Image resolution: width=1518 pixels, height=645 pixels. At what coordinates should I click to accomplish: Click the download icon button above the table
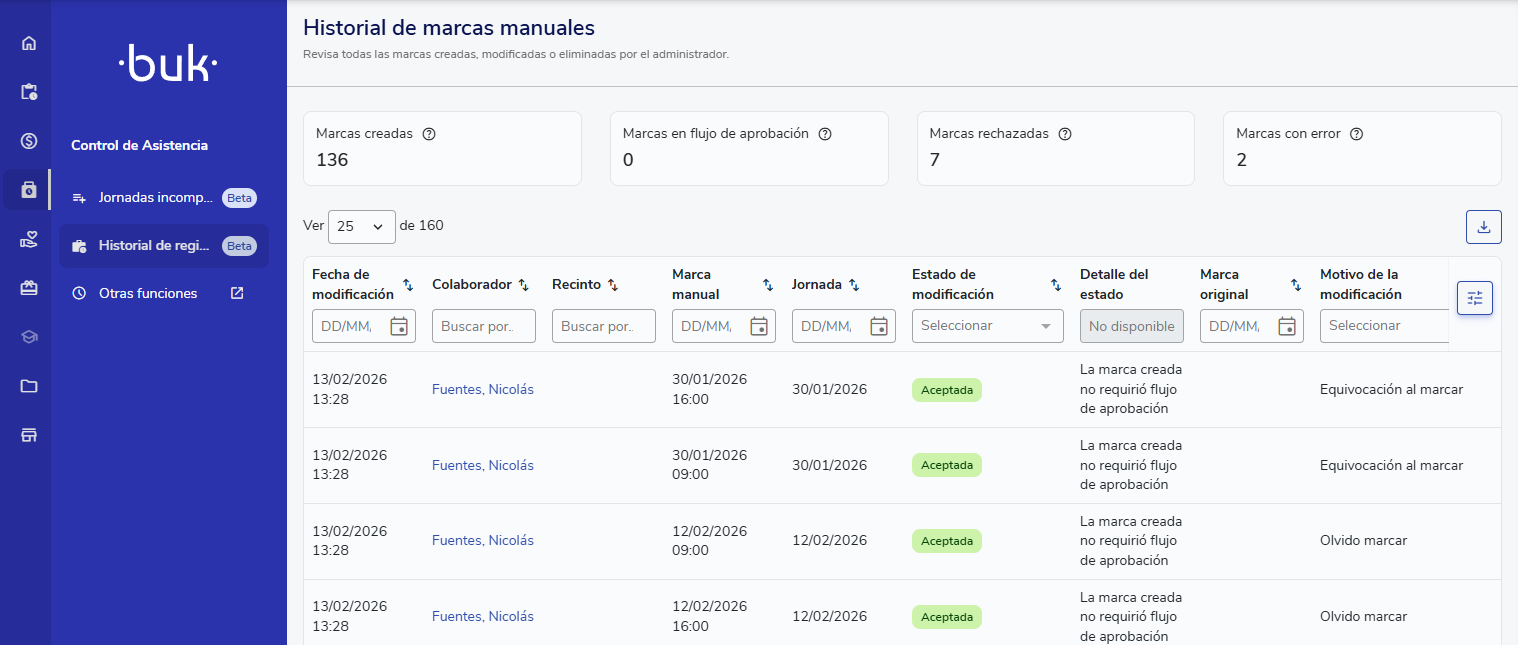pos(1483,227)
